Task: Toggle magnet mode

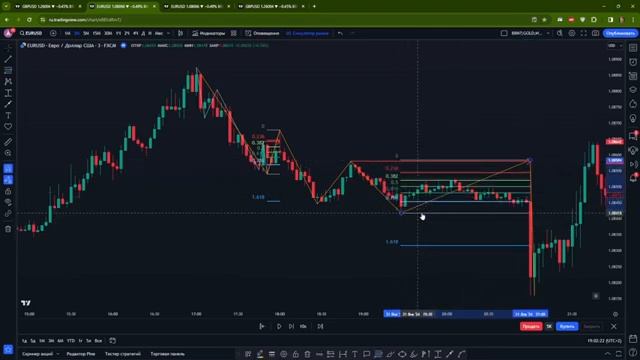Action: [8, 169]
